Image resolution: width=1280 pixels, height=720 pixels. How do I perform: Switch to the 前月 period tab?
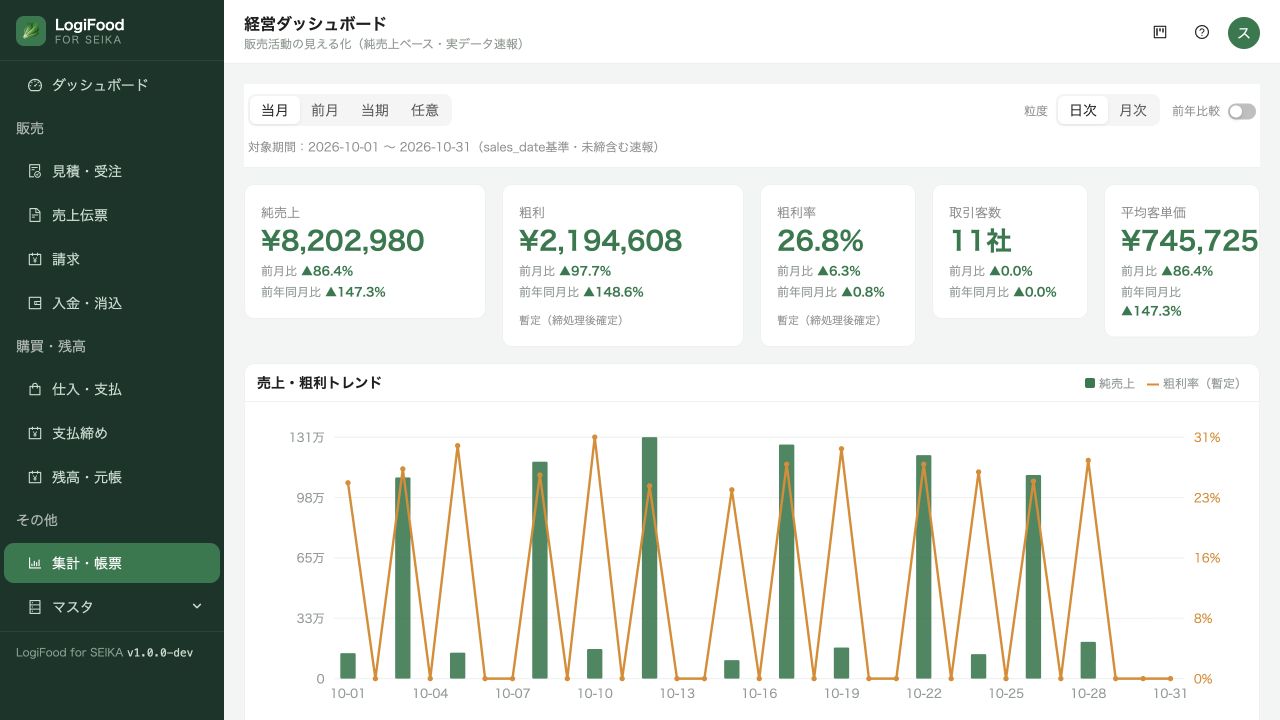click(x=325, y=110)
